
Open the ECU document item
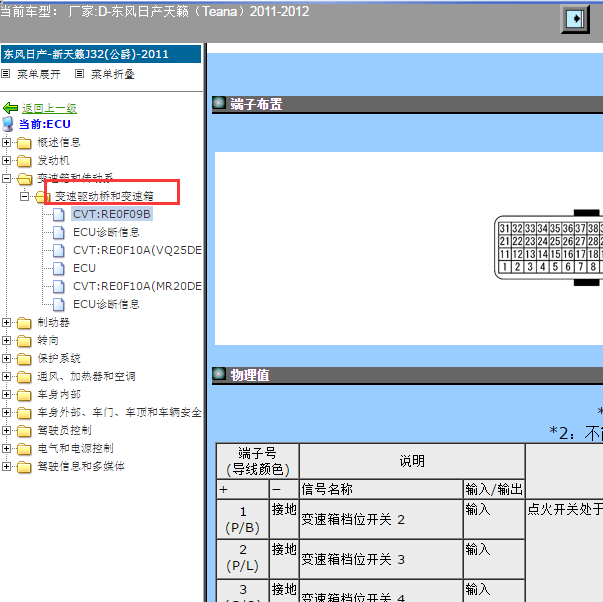tap(84, 268)
